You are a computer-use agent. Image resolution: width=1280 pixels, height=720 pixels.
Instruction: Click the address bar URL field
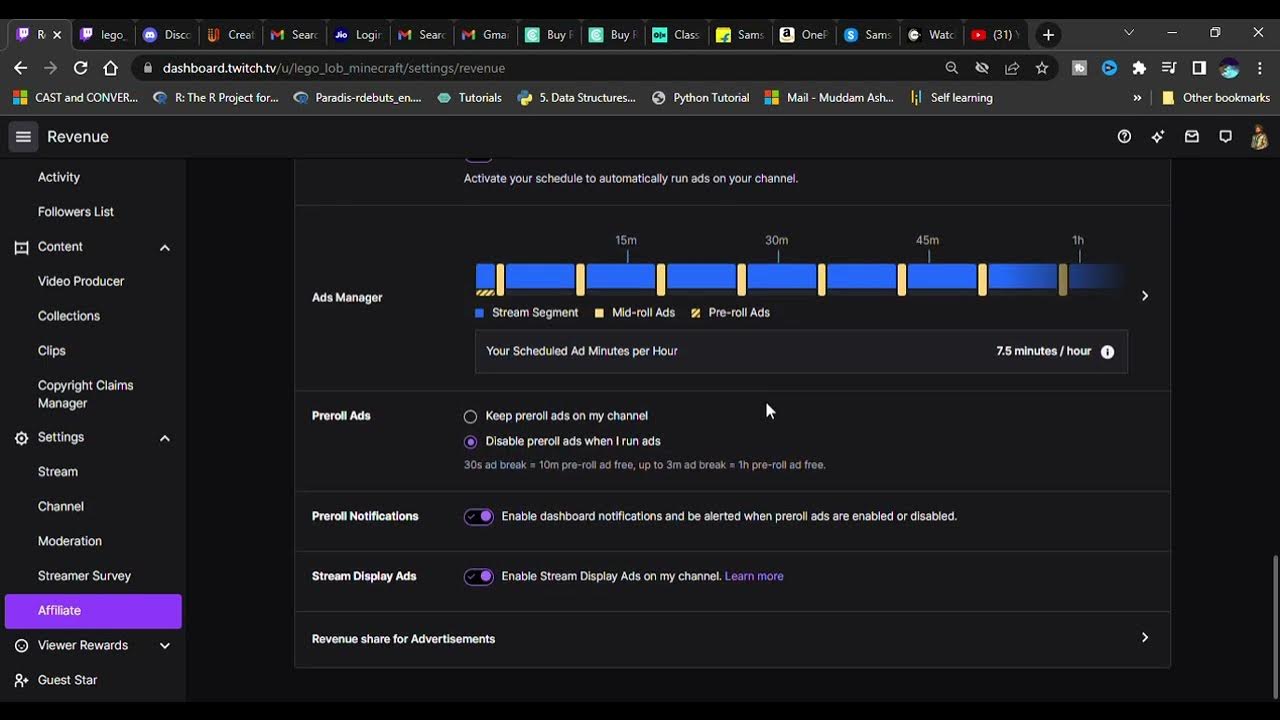click(x=540, y=68)
